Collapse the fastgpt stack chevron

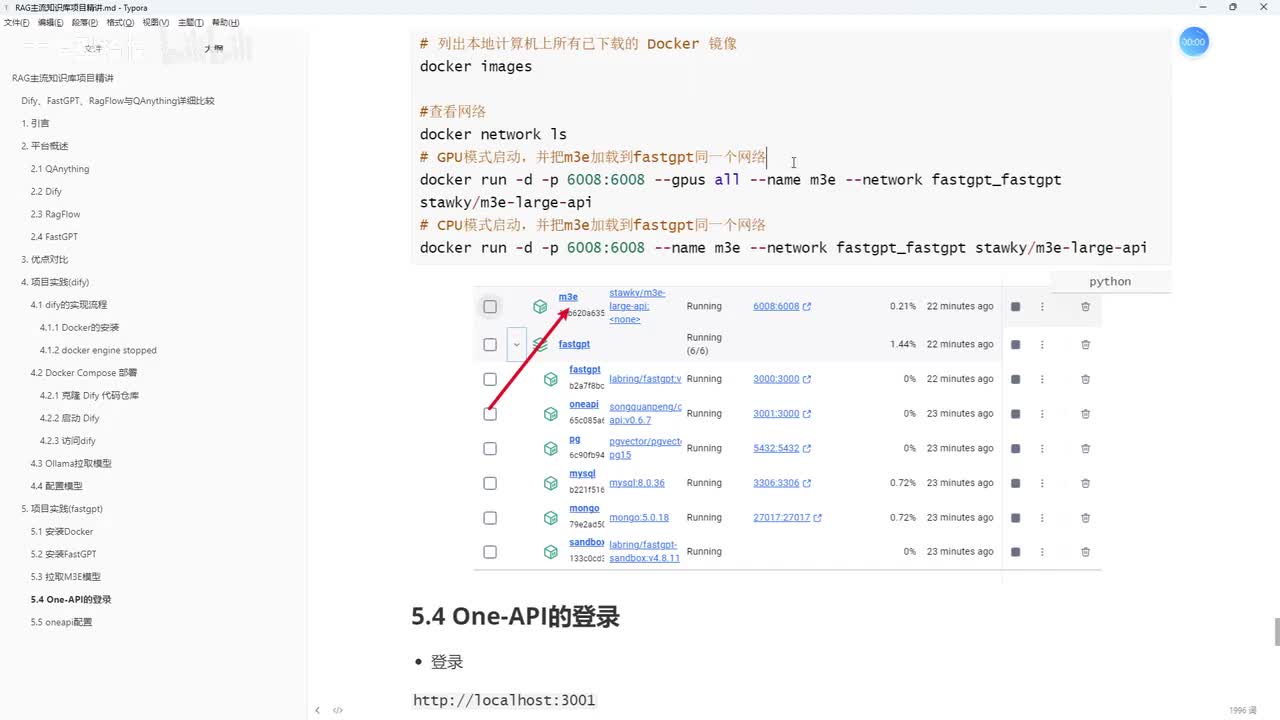pos(516,344)
